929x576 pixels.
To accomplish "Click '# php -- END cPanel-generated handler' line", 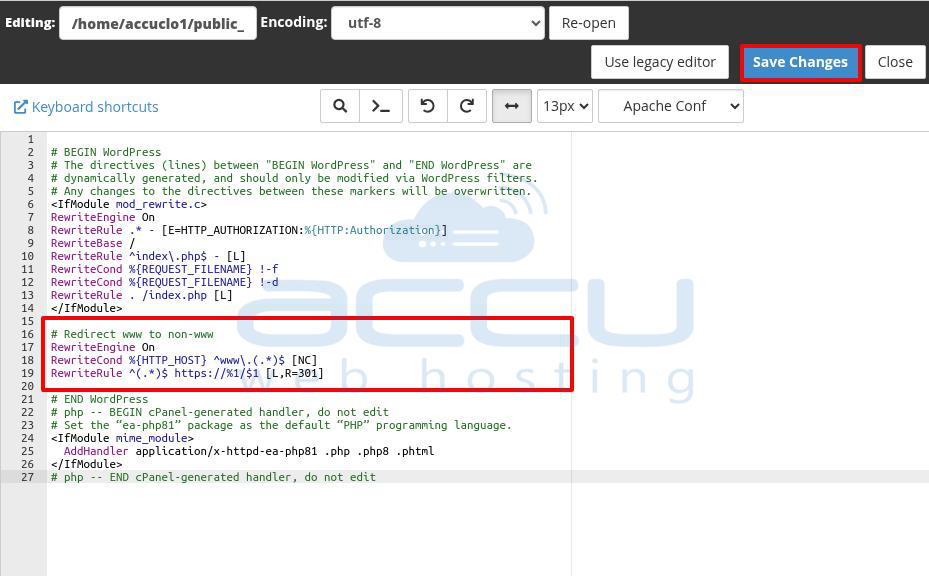I will pyautogui.click(x=213, y=477).
